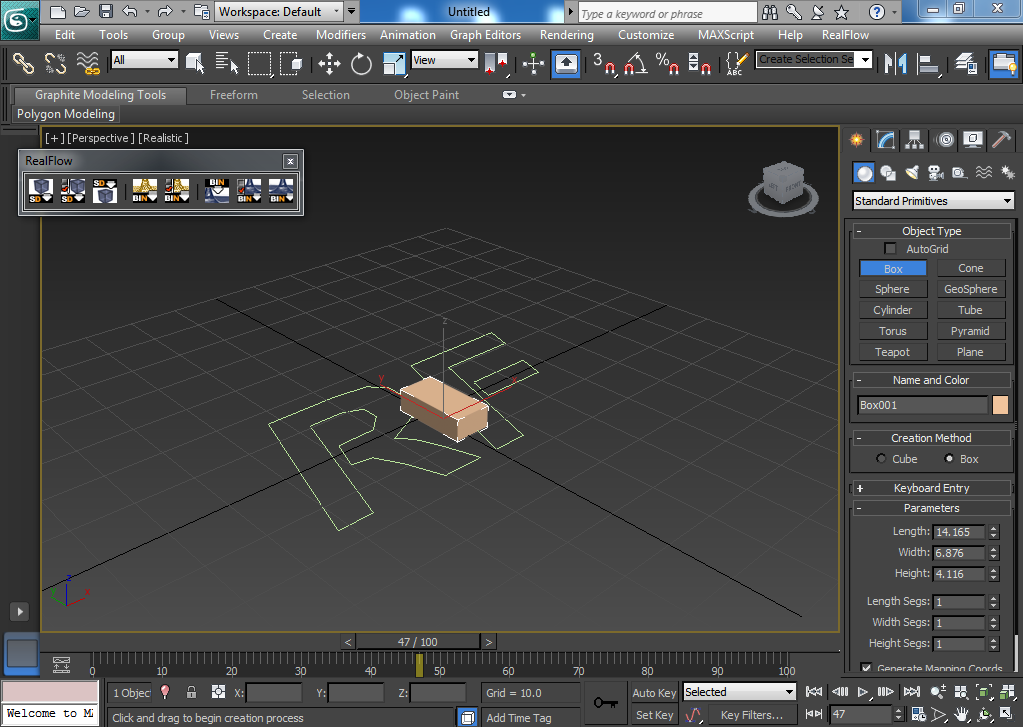Click the Auto Key button

(654, 693)
